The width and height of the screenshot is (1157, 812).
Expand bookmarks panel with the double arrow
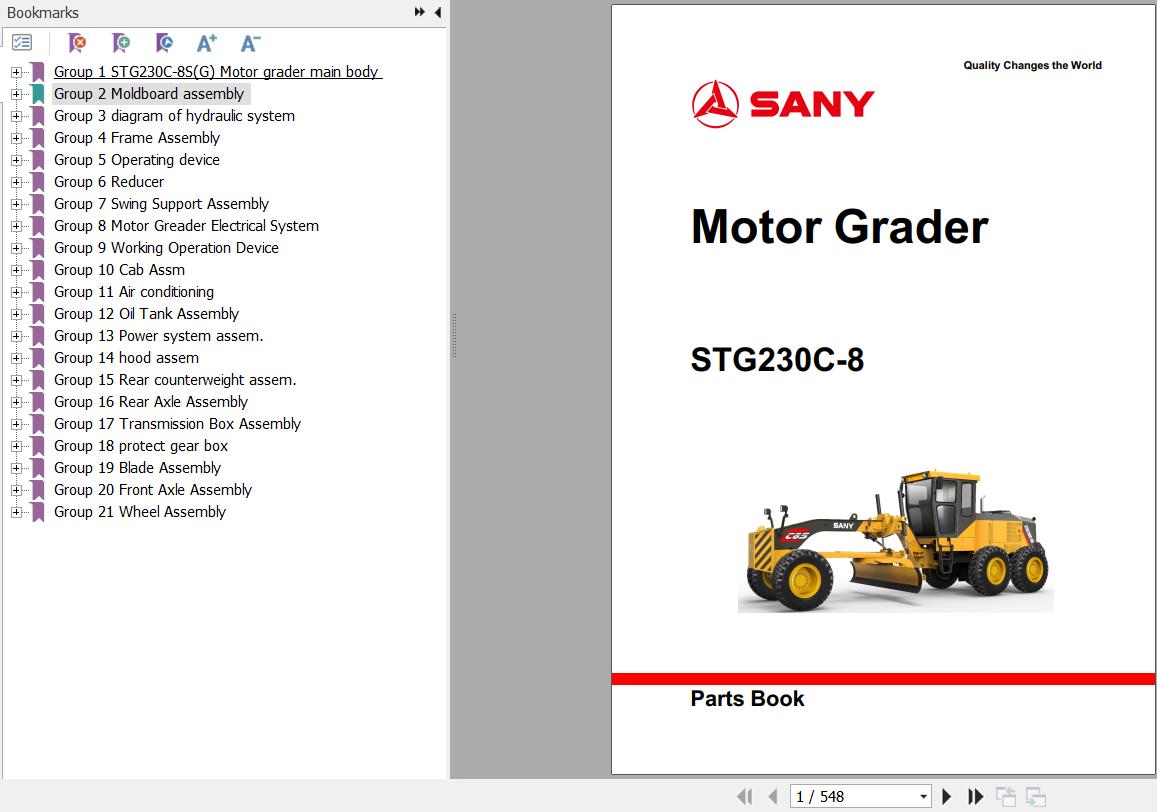(x=420, y=13)
